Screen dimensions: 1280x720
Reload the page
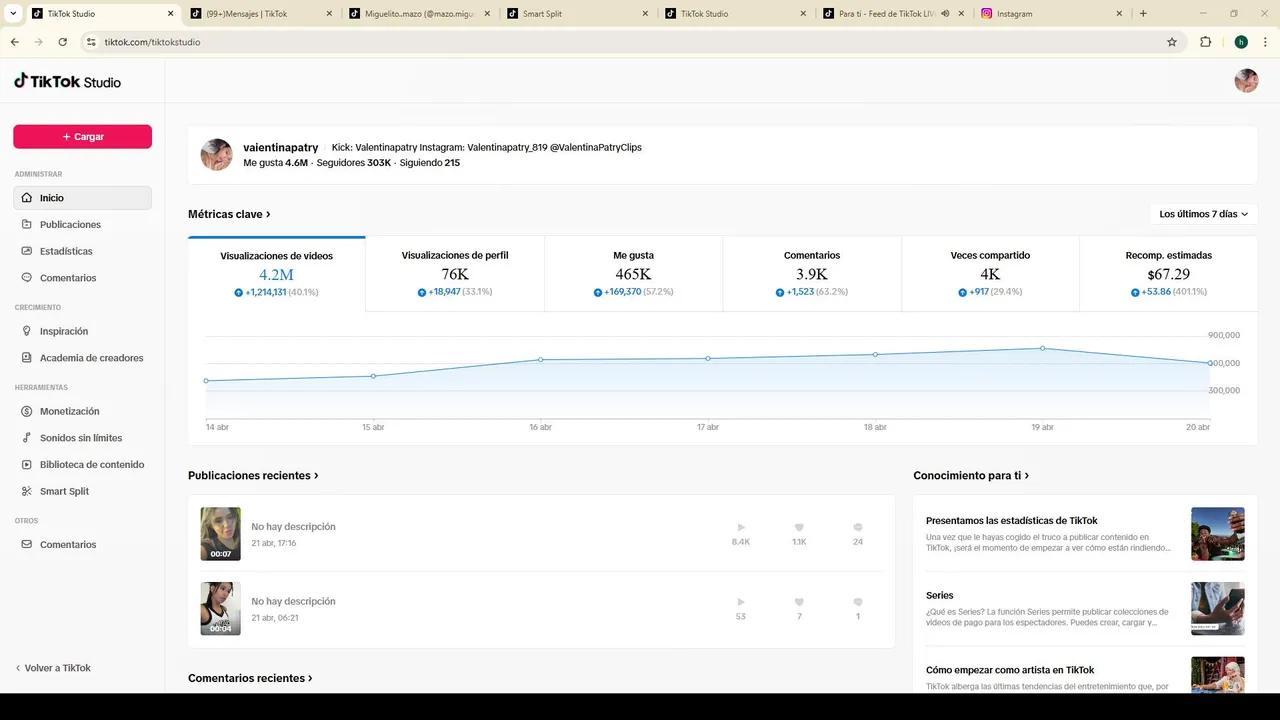tap(62, 42)
